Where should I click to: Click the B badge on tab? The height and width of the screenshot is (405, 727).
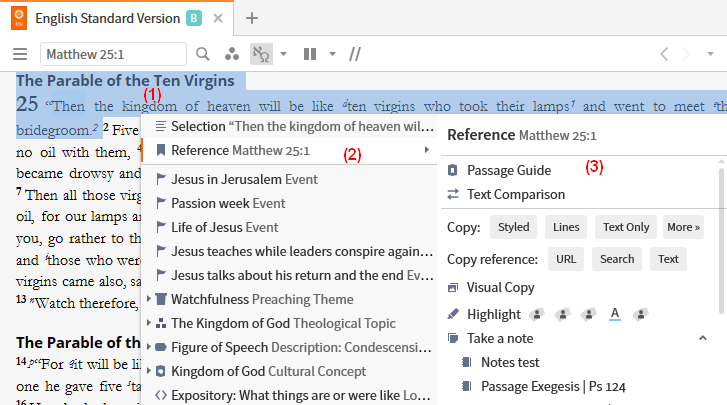[194, 19]
